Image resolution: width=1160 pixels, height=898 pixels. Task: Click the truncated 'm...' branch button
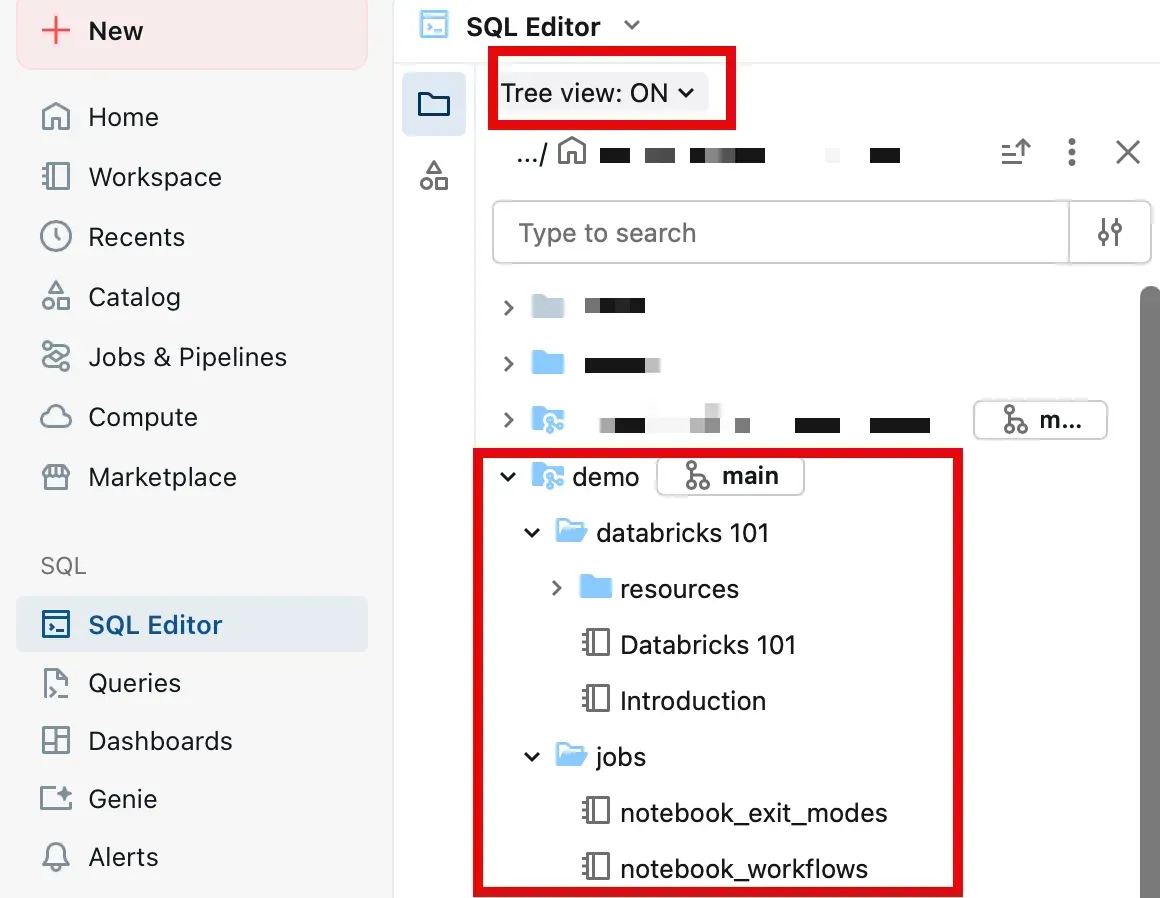tap(1040, 420)
